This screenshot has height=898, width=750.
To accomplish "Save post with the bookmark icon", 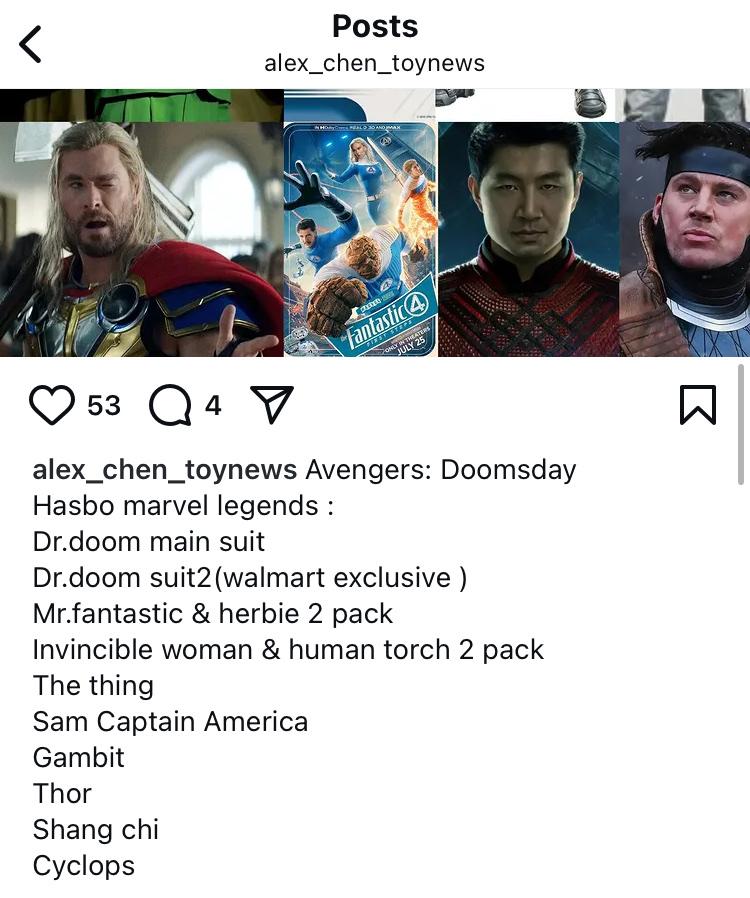I will coord(698,405).
